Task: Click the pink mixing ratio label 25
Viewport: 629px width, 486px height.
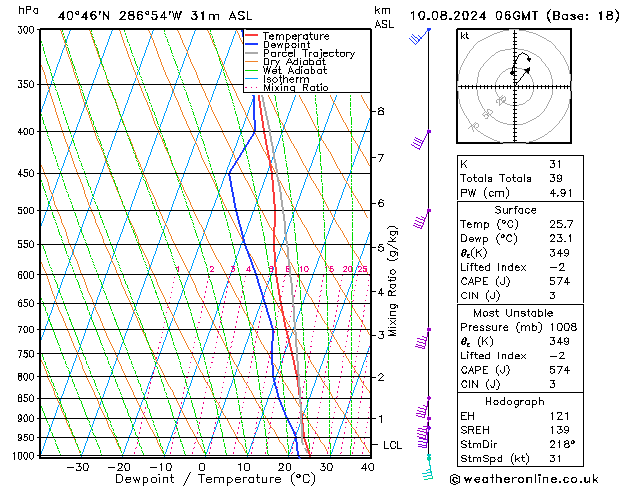Action: pos(363,269)
